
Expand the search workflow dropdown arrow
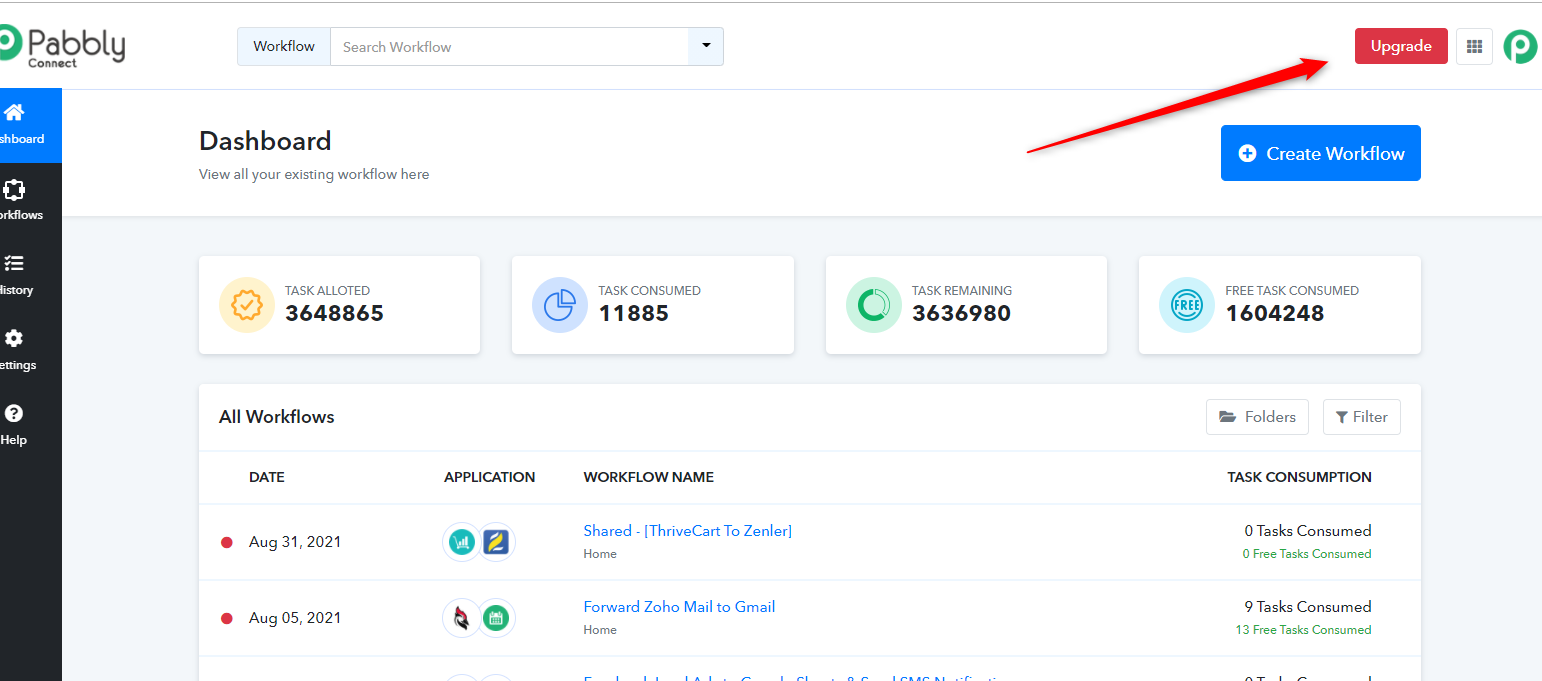click(706, 46)
